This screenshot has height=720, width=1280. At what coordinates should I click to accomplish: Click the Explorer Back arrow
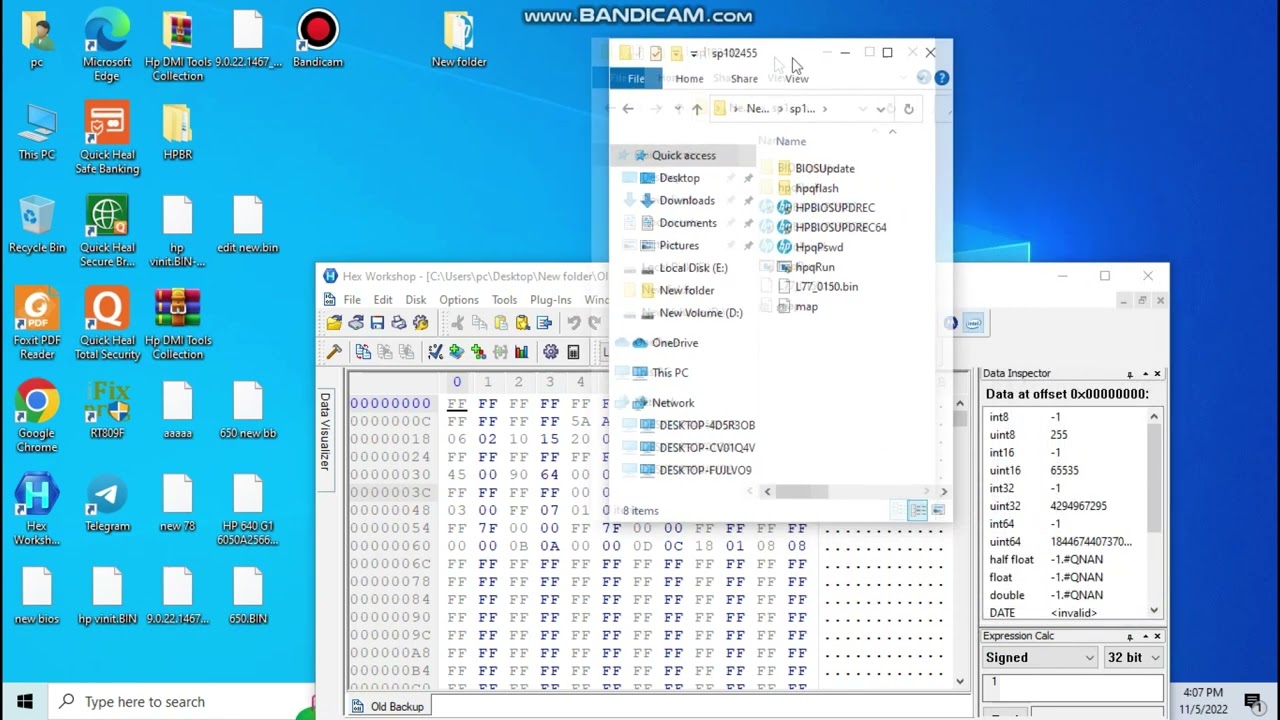point(628,109)
